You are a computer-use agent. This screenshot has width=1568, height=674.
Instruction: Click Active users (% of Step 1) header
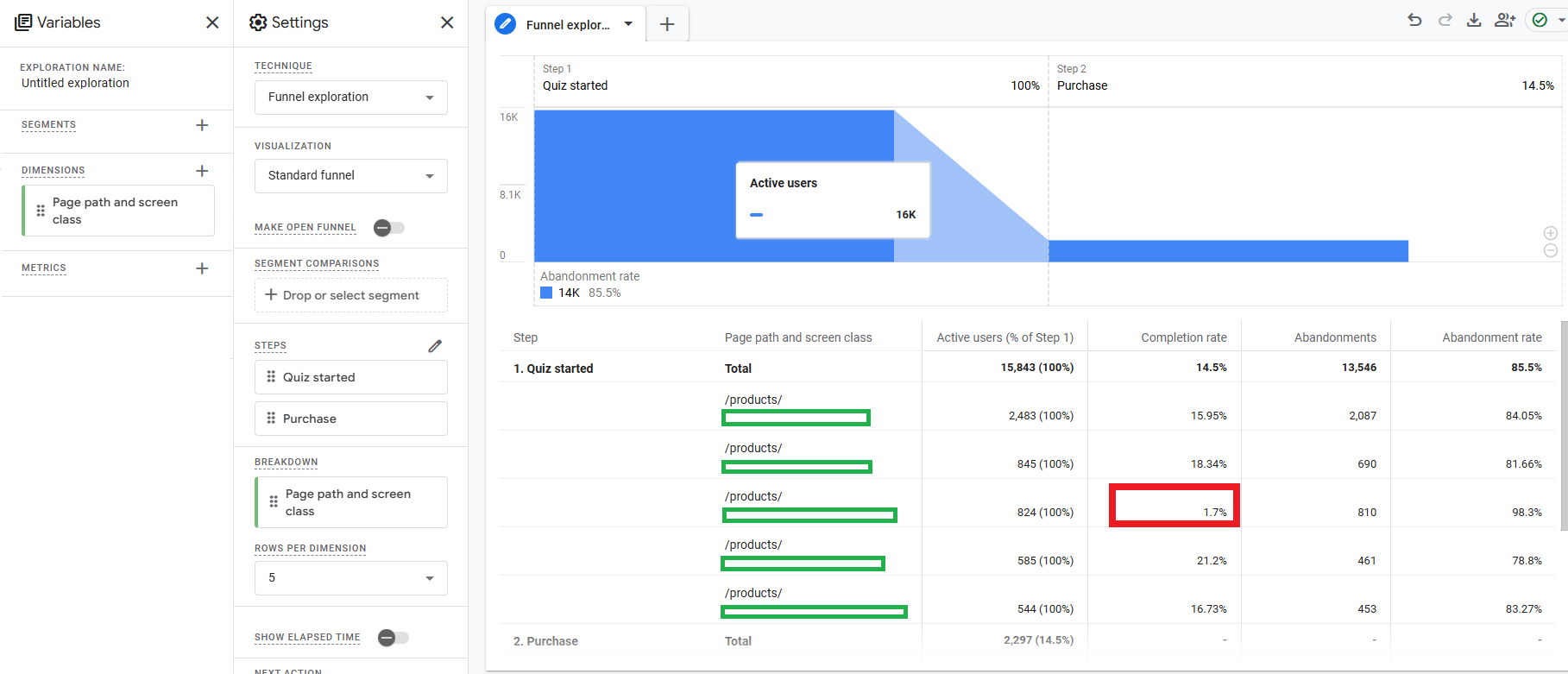pyautogui.click(x=1004, y=337)
